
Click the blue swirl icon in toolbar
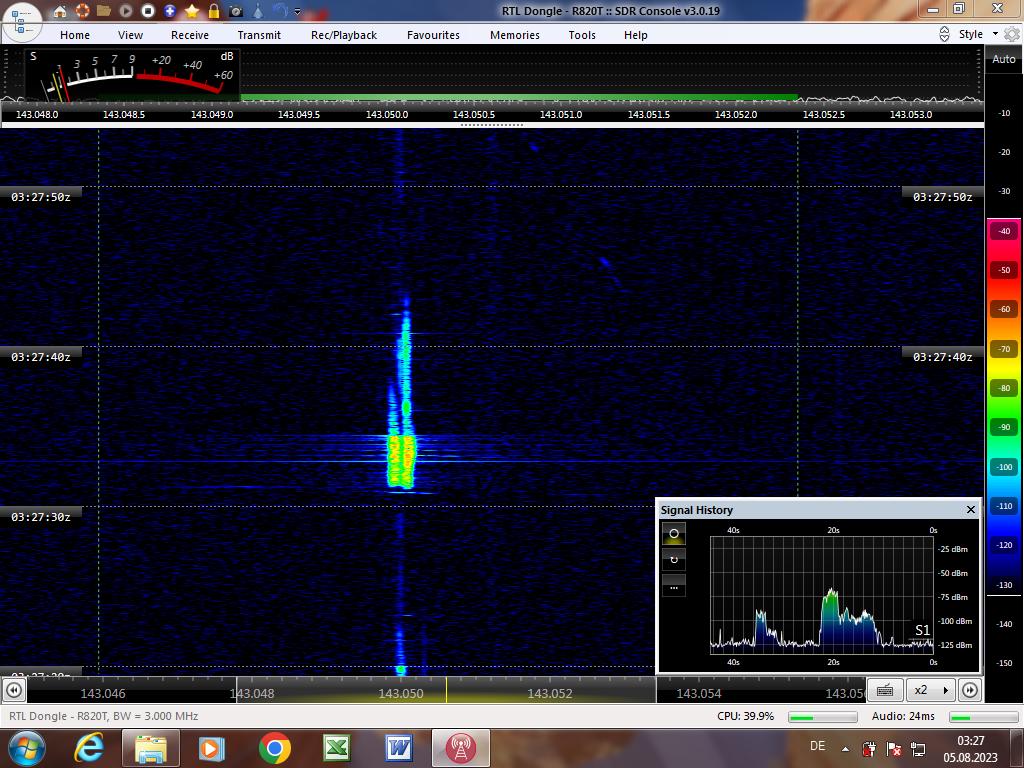point(280,11)
